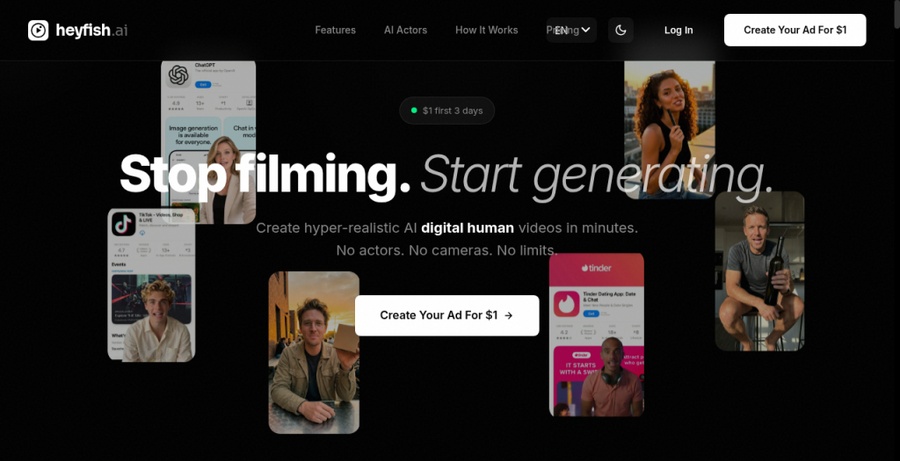The width and height of the screenshot is (900, 461).
Task: Click the 'digital human' bold text
Action: (x=467, y=228)
